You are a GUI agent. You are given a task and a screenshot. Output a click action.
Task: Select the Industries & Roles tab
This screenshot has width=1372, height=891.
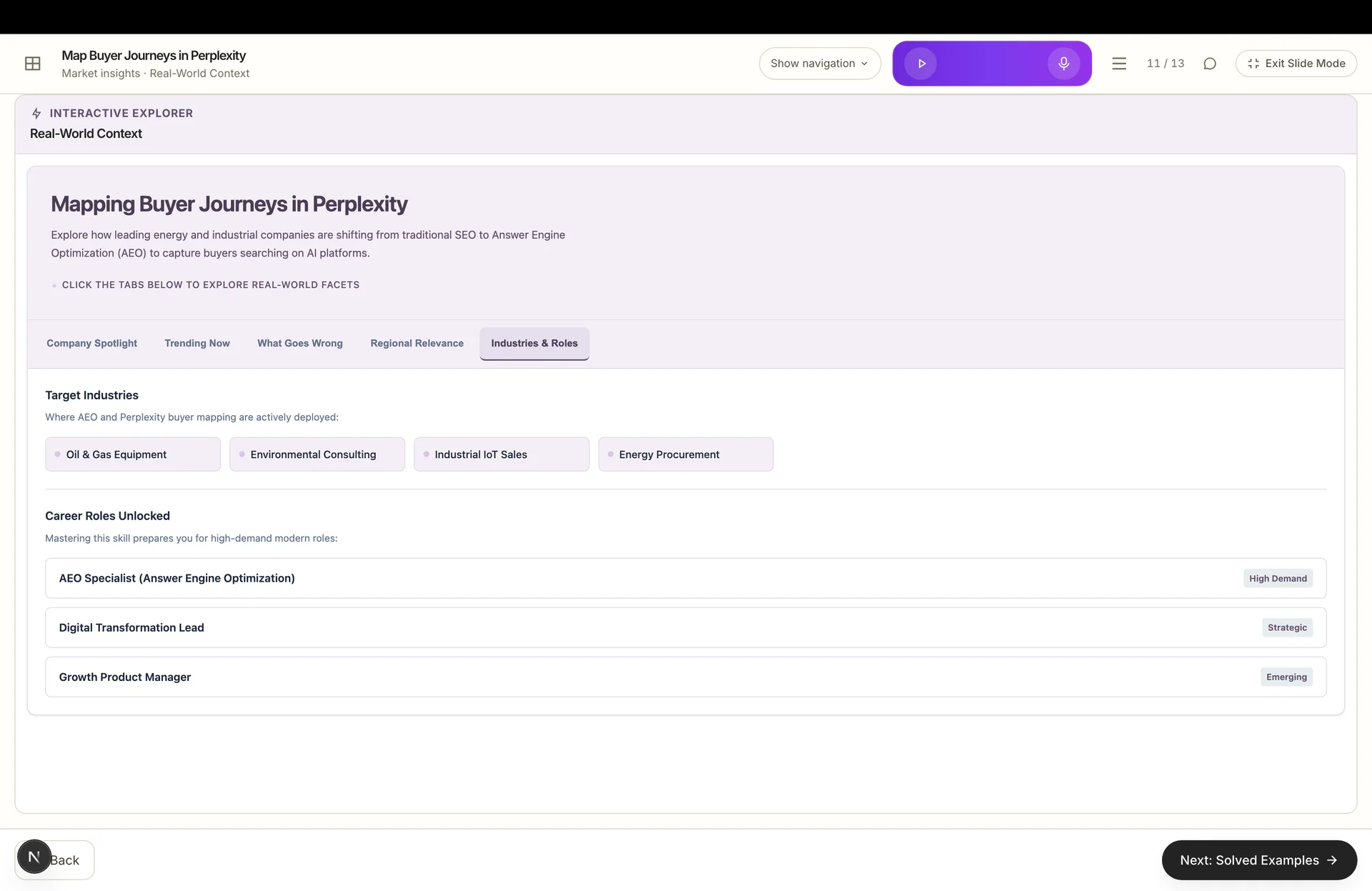[535, 344]
